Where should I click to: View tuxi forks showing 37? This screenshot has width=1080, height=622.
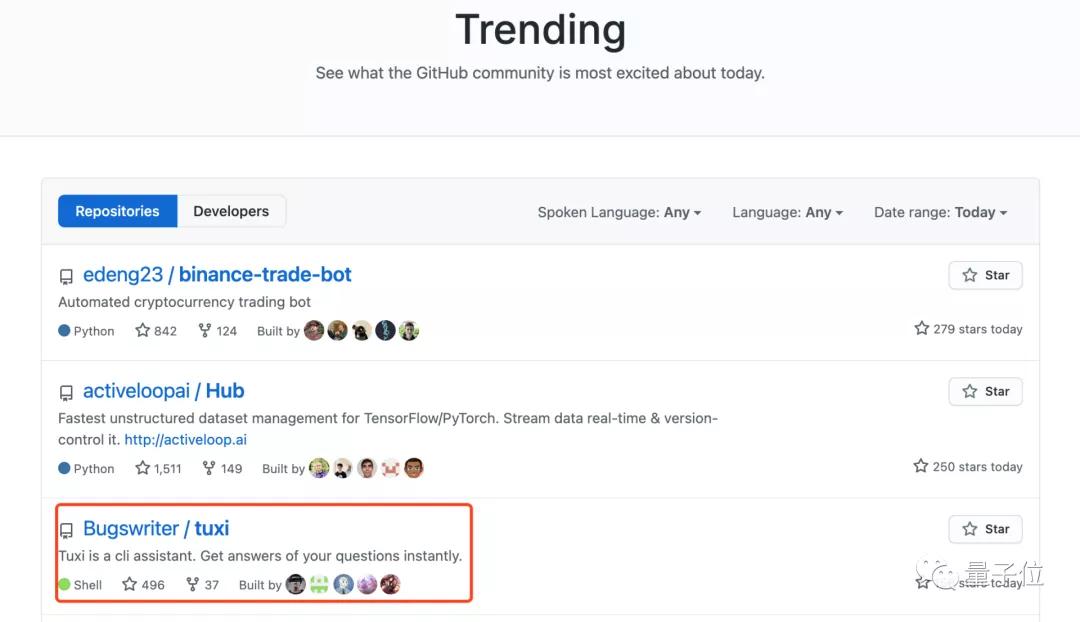tap(202, 585)
